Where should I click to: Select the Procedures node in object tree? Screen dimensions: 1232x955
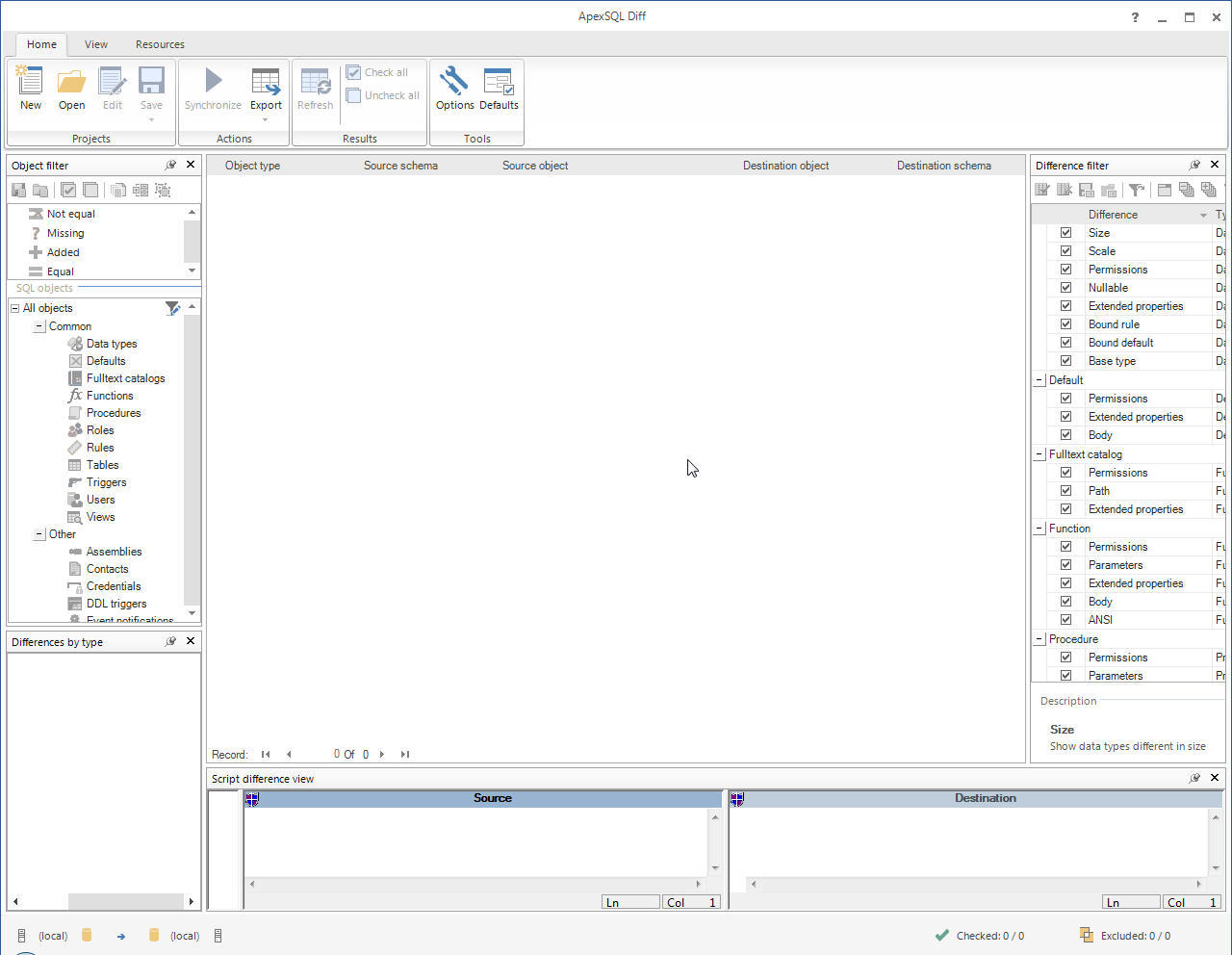(x=114, y=413)
